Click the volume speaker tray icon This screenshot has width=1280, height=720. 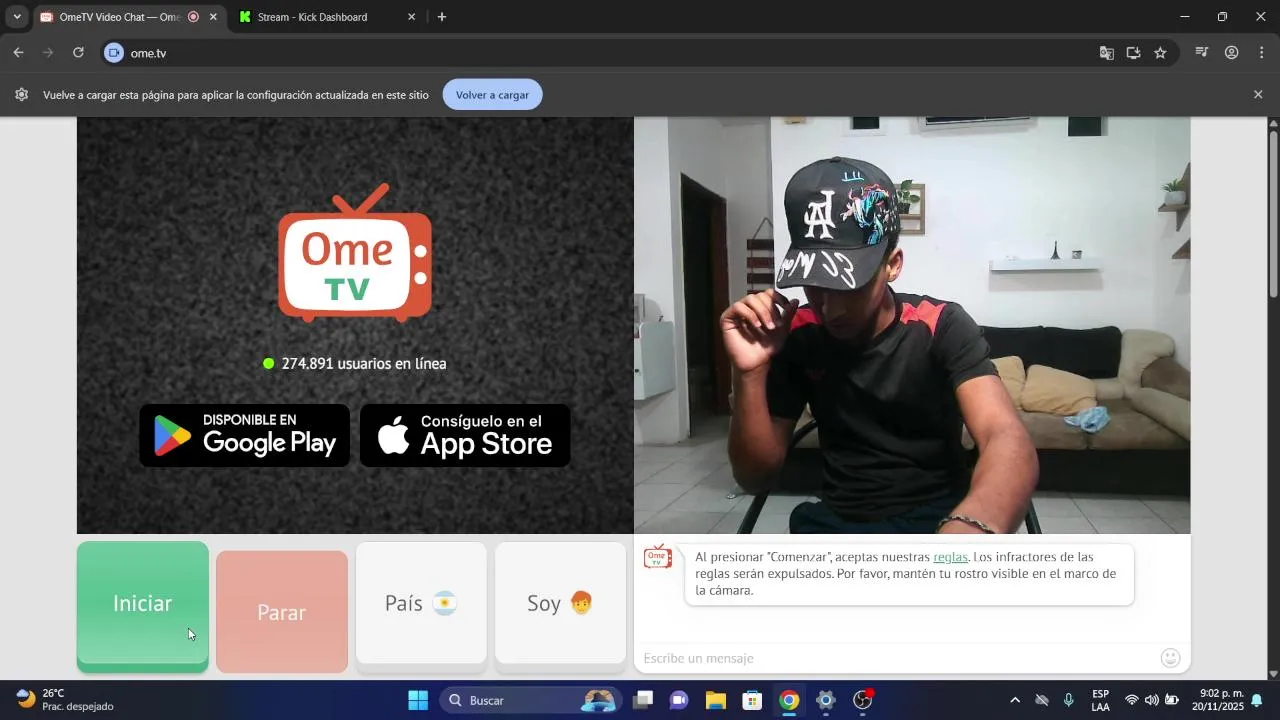pos(1151,700)
